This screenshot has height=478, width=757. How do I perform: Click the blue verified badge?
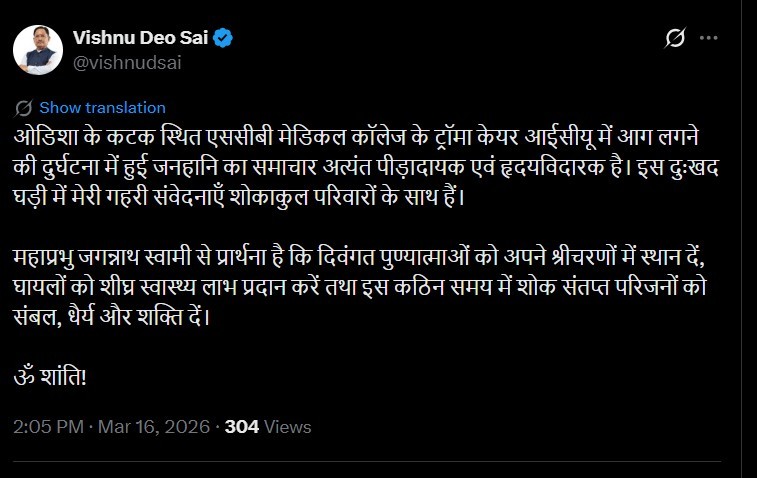pos(225,39)
